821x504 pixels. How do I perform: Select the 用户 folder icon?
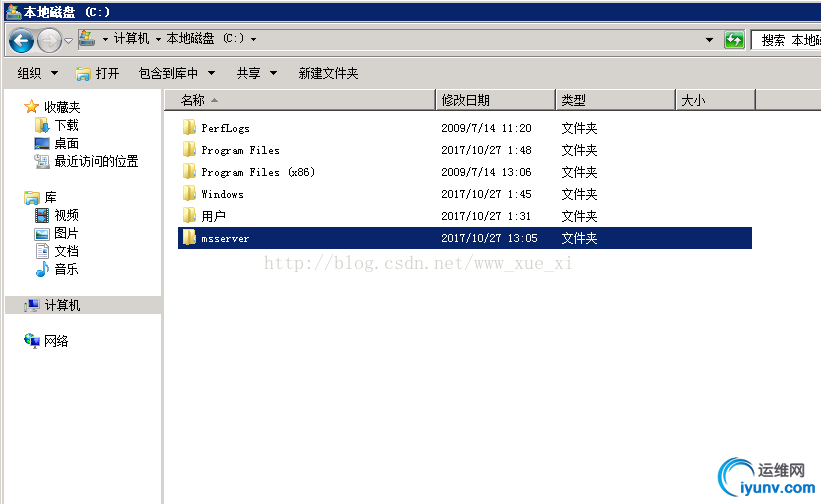pos(189,215)
